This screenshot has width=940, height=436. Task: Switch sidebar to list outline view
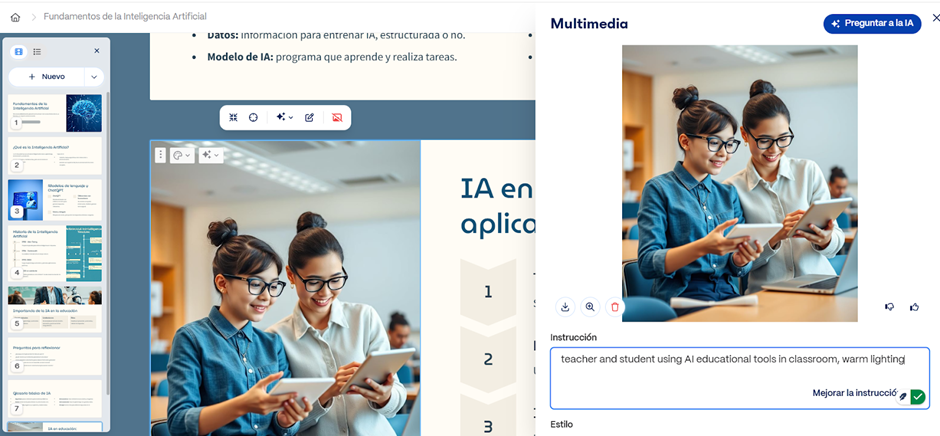tap(37, 52)
